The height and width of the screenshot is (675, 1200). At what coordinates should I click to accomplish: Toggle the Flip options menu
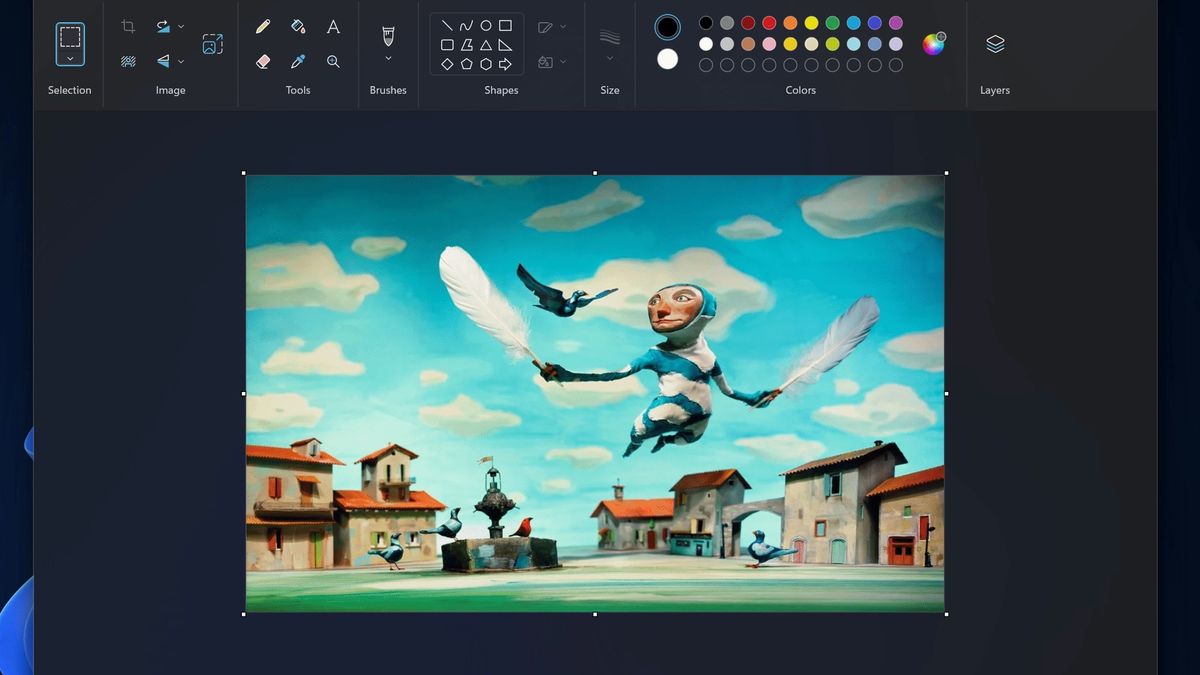(182, 61)
